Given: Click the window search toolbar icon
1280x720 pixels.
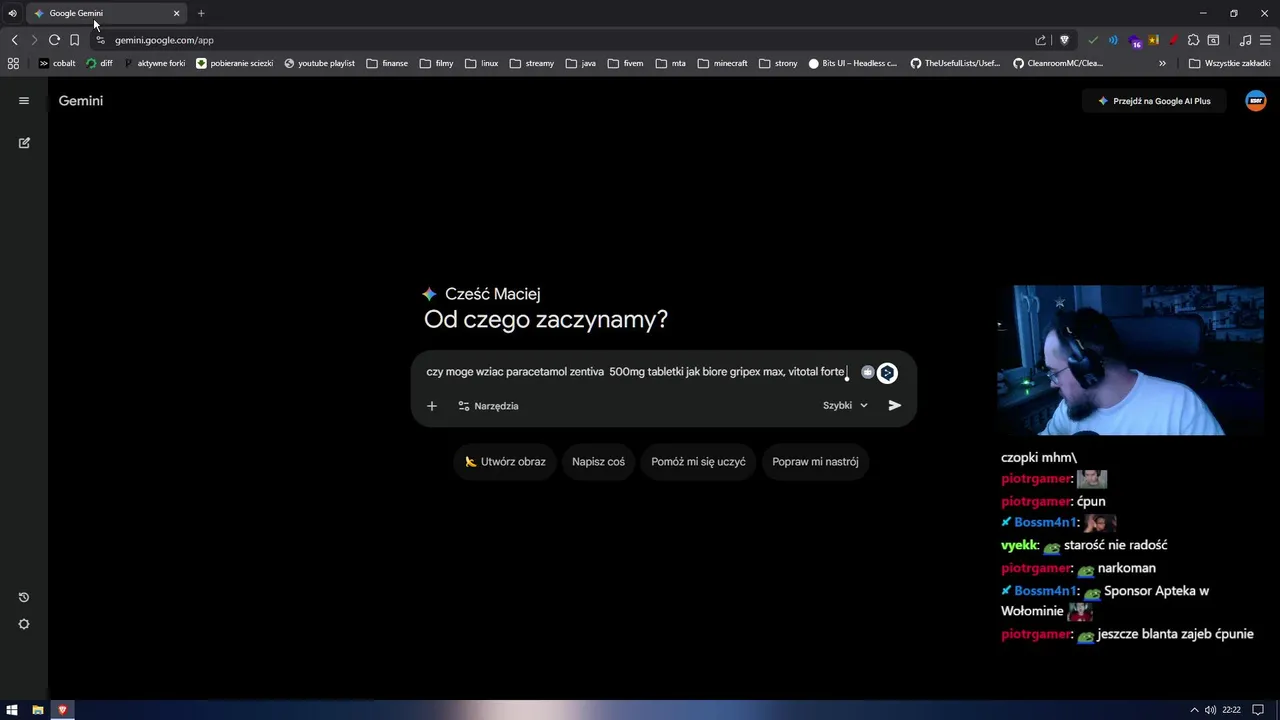Looking at the screenshot, I should [1213, 40].
